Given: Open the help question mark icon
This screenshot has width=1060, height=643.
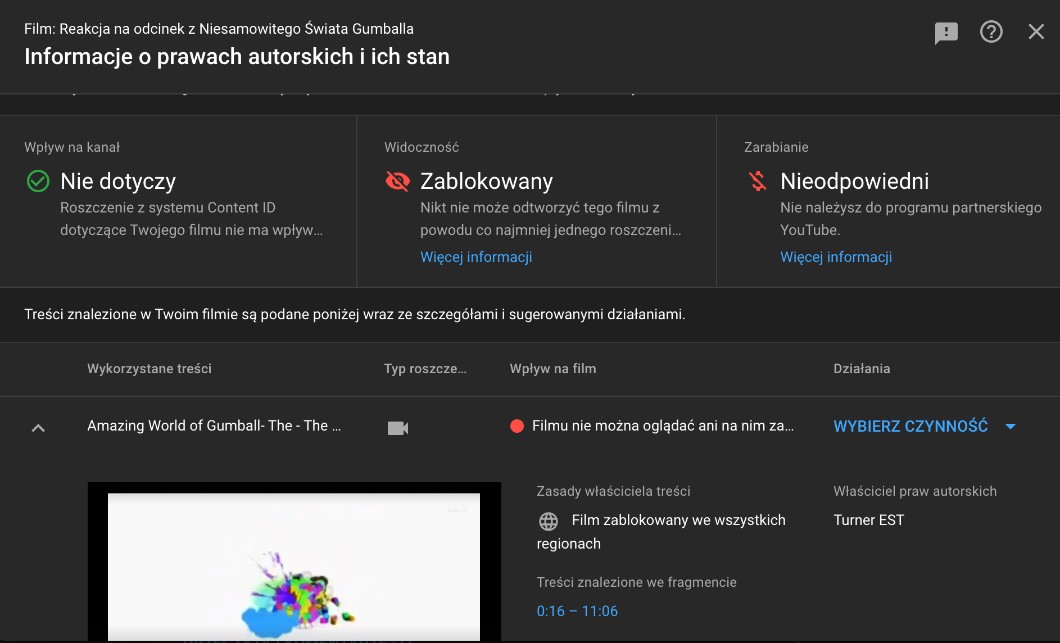Looking at the screenshot, I should coord(991,32).
